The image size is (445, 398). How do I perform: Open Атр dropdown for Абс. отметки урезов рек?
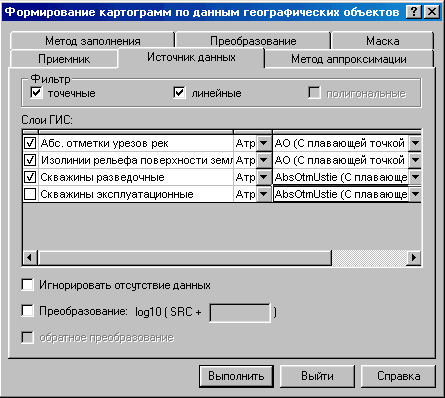[x=264, y=143]
